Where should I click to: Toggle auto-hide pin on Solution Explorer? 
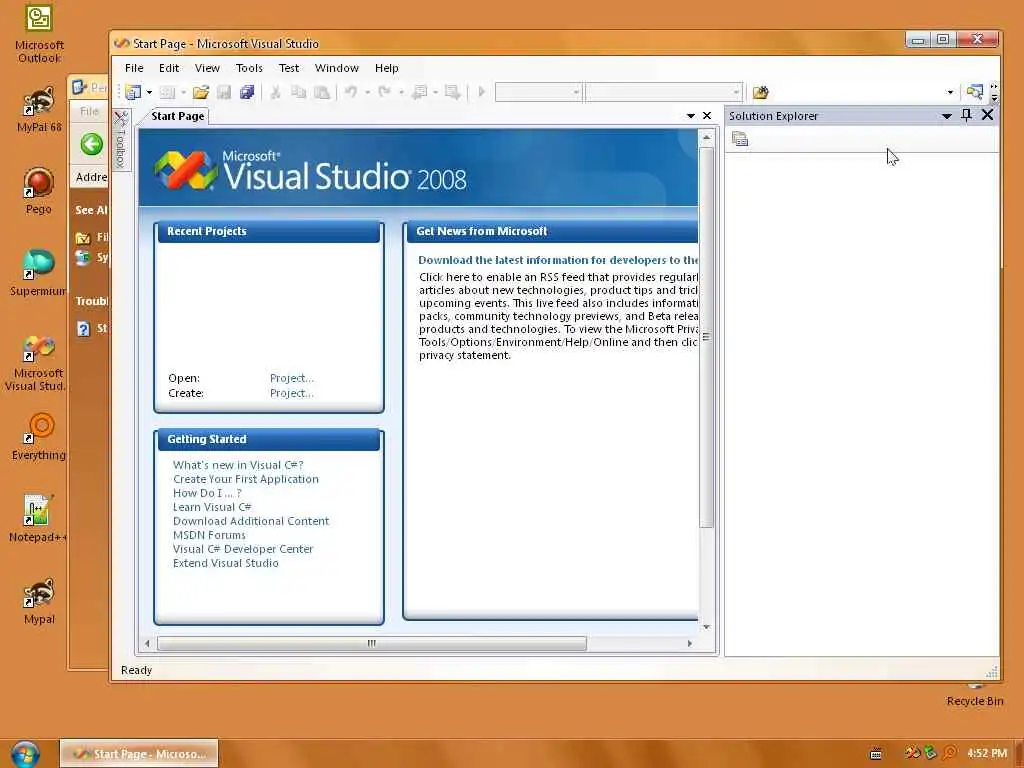click(x=967, y=116)
